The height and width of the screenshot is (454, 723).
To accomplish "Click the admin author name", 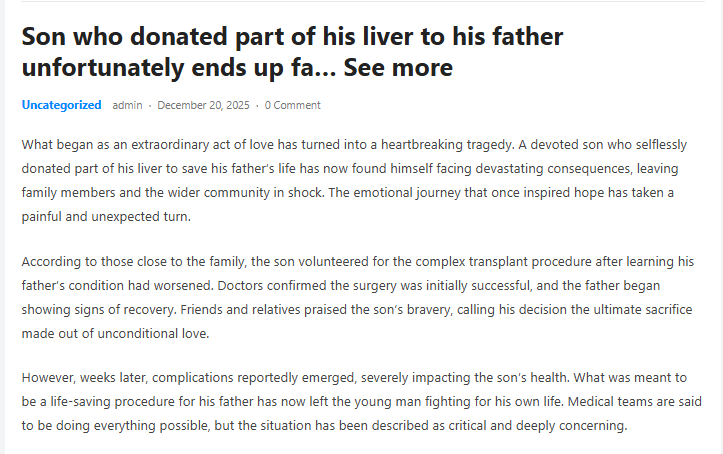I will (x=127, y=105).
